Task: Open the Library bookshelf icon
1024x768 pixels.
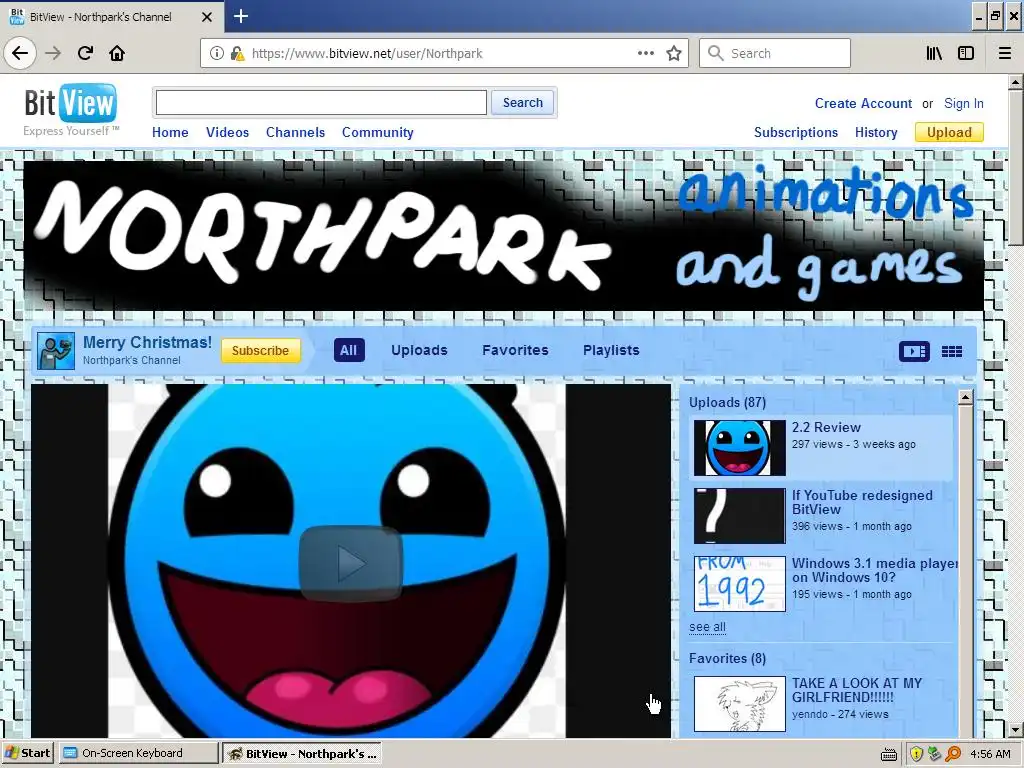Action: (934, 53)
